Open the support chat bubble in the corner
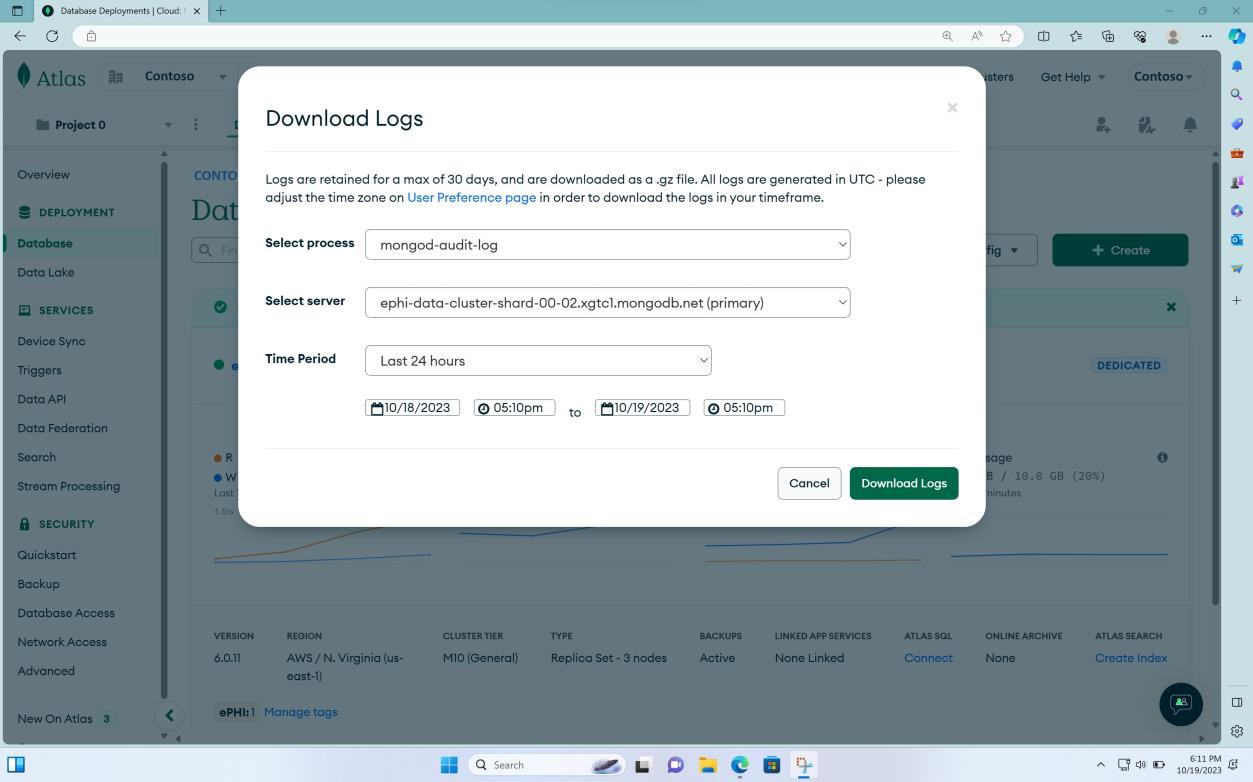 point(1180,704)
